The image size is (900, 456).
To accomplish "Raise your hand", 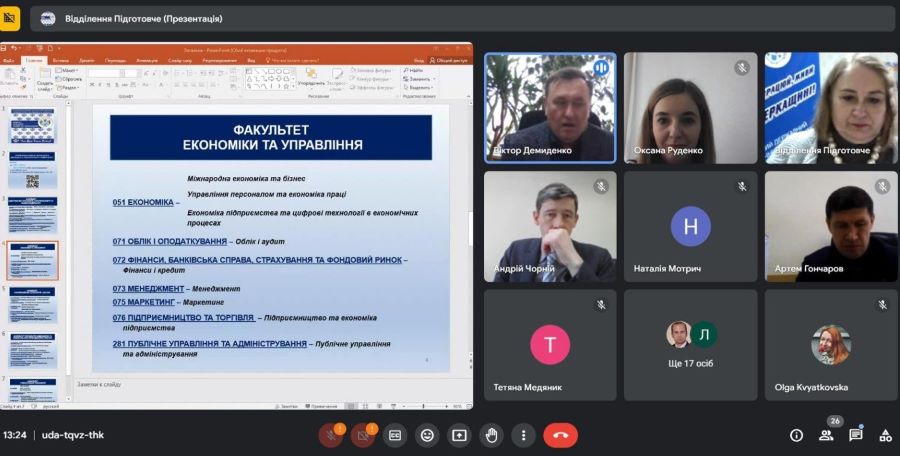I will tap(491, 435).
